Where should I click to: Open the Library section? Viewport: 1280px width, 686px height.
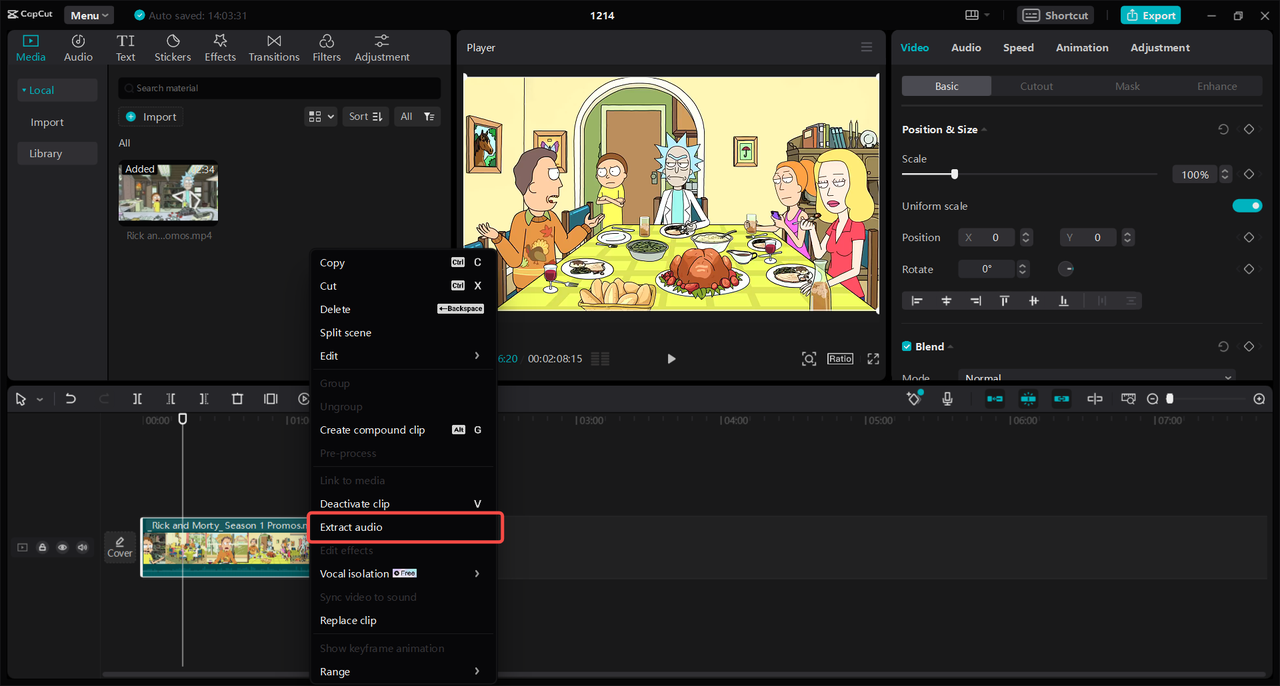coord(57,154)
